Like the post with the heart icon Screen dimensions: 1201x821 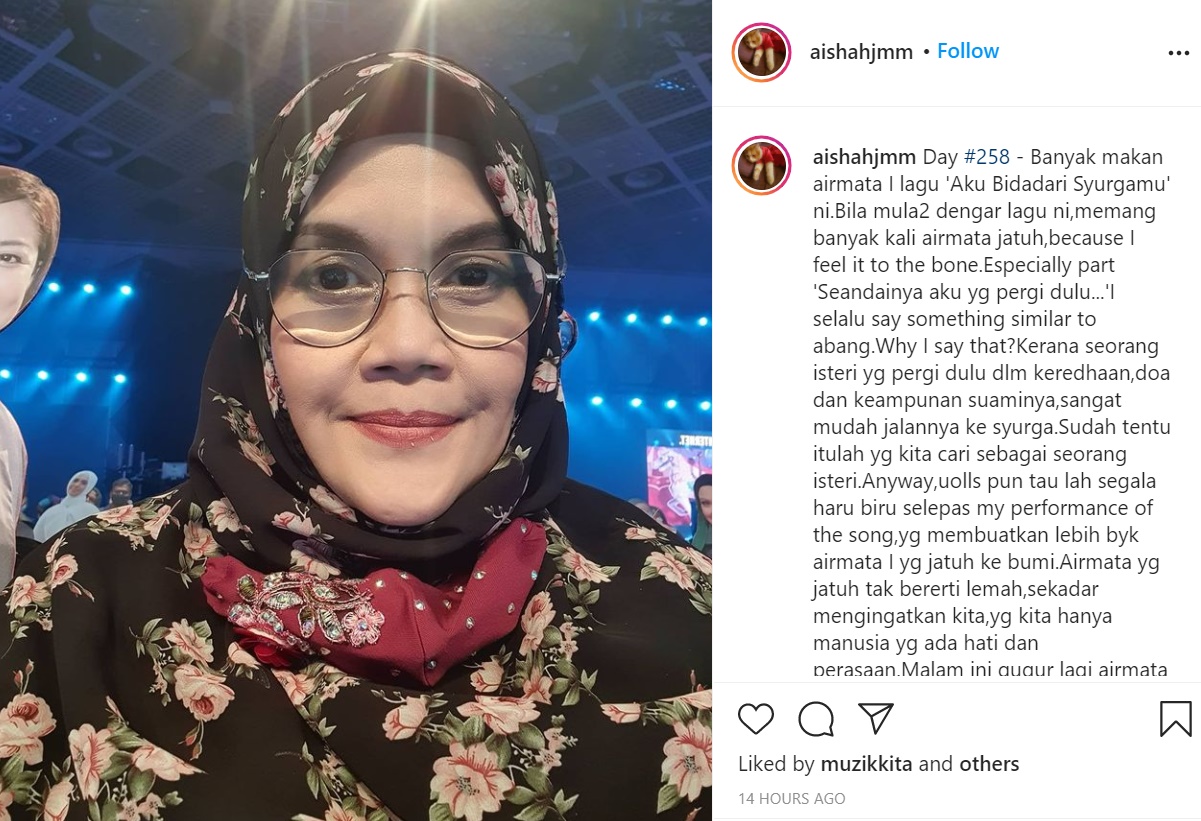(756, 718)
